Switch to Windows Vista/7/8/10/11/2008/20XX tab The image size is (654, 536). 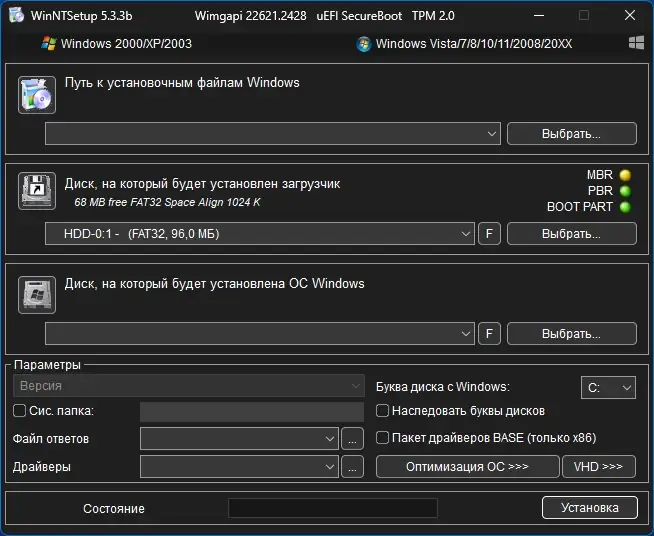[x=464, y=44]
